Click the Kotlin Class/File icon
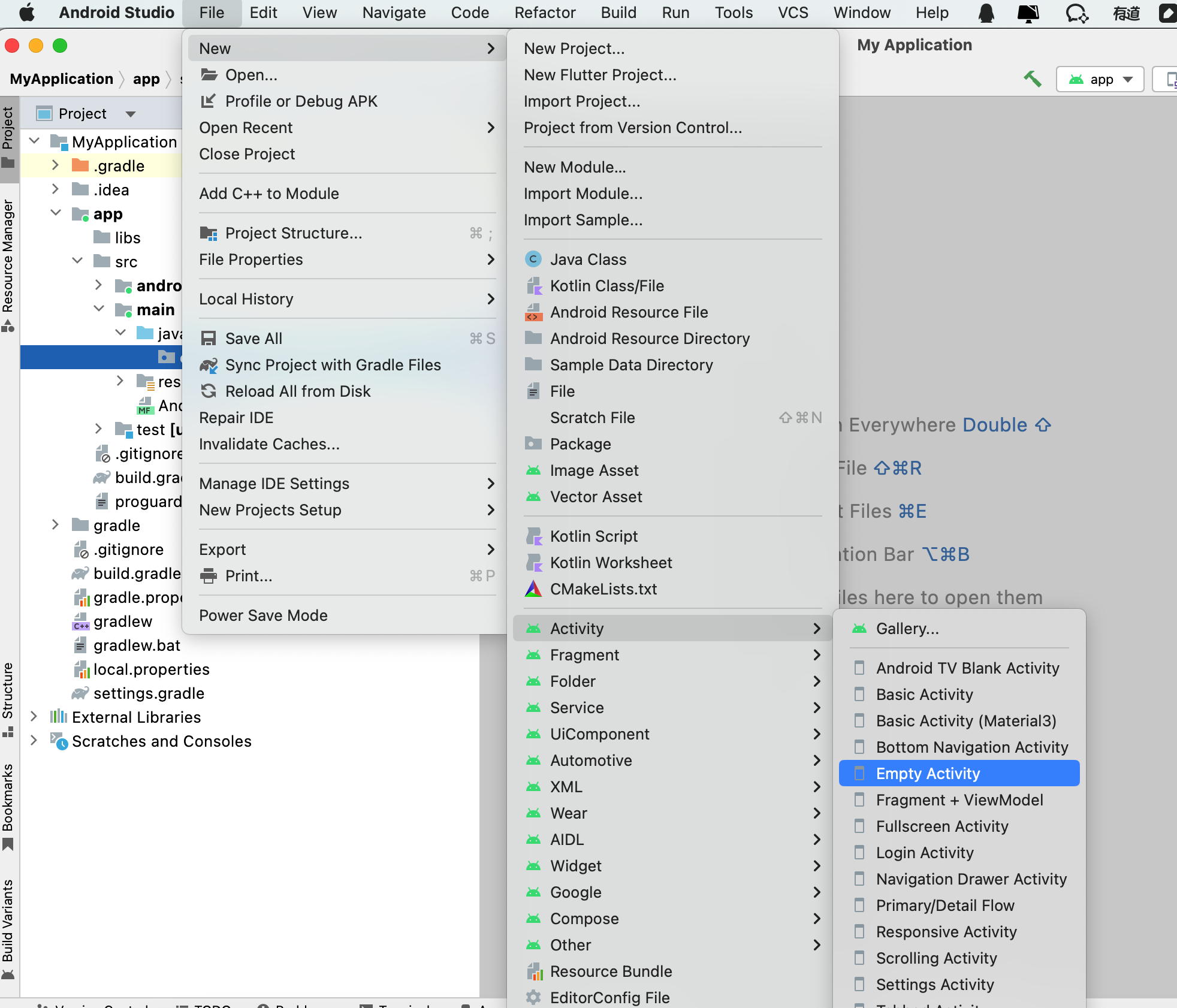This screenshot has height=1008, width=1177. (x=533, y=286)
